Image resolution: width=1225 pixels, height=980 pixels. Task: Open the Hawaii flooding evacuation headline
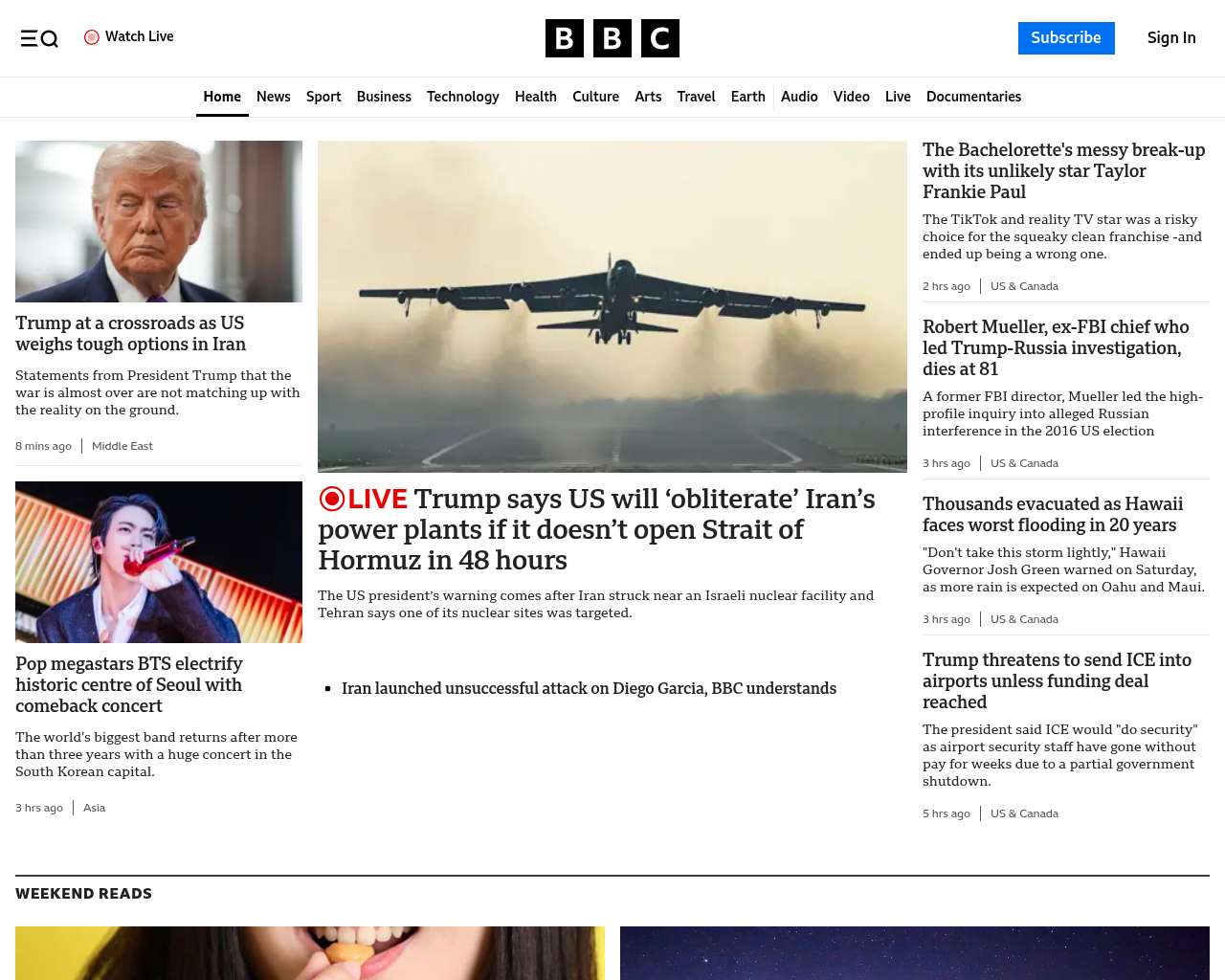click(x=1053, y=515)
